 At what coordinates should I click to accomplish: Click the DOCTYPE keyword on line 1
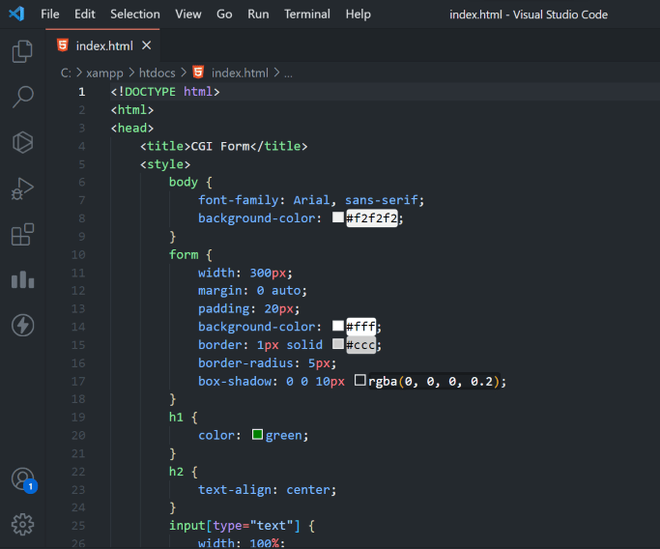(x=150, y=92)
